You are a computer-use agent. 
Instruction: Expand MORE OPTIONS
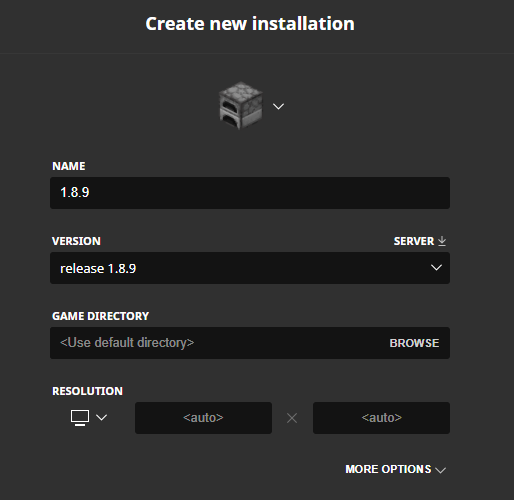click(396, 469)
